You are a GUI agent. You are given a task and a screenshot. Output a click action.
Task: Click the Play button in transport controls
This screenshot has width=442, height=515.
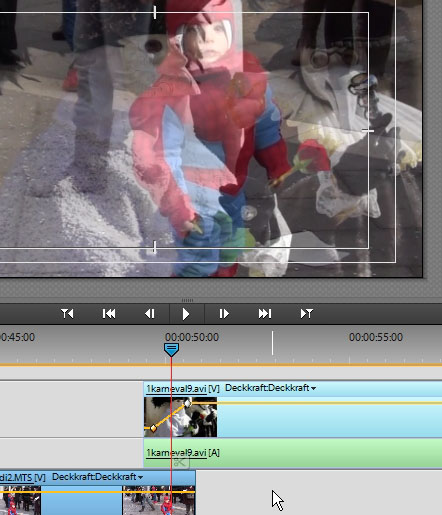(186, 314)
